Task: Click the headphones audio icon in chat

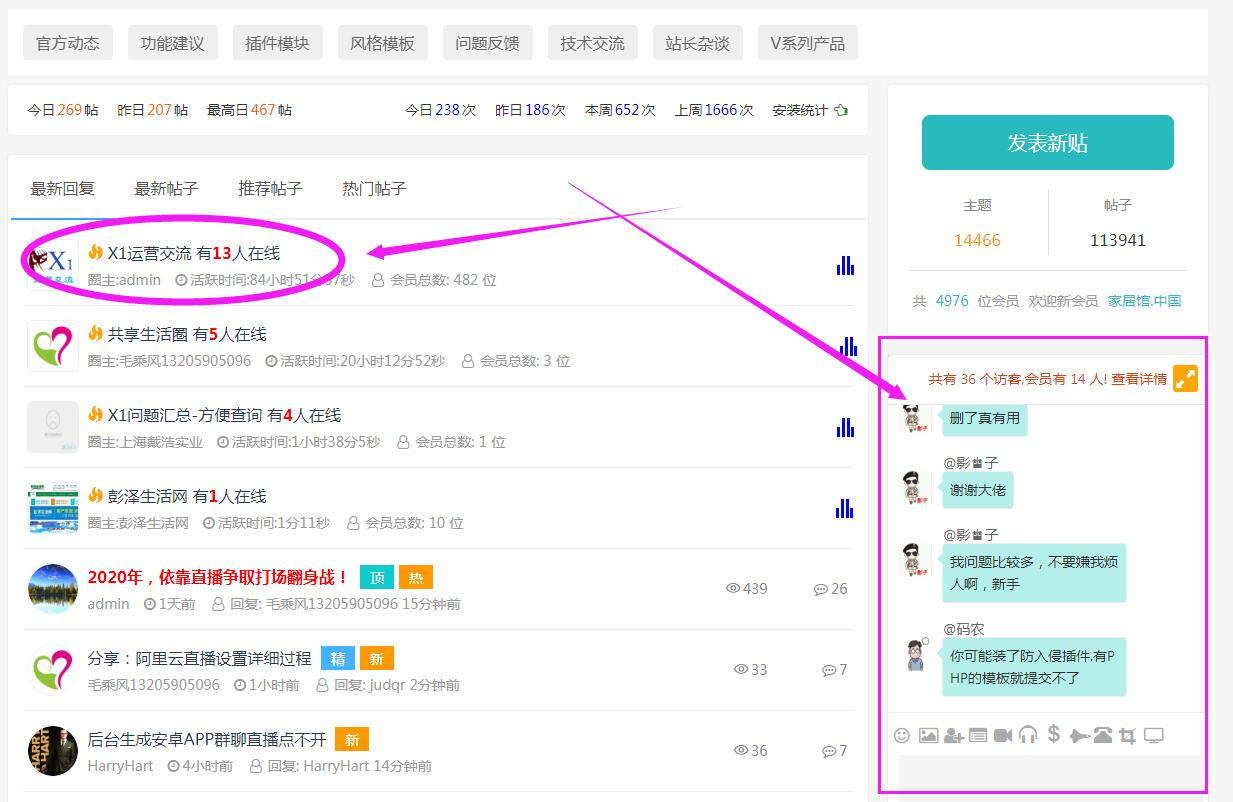Action: pos(1028,736)
